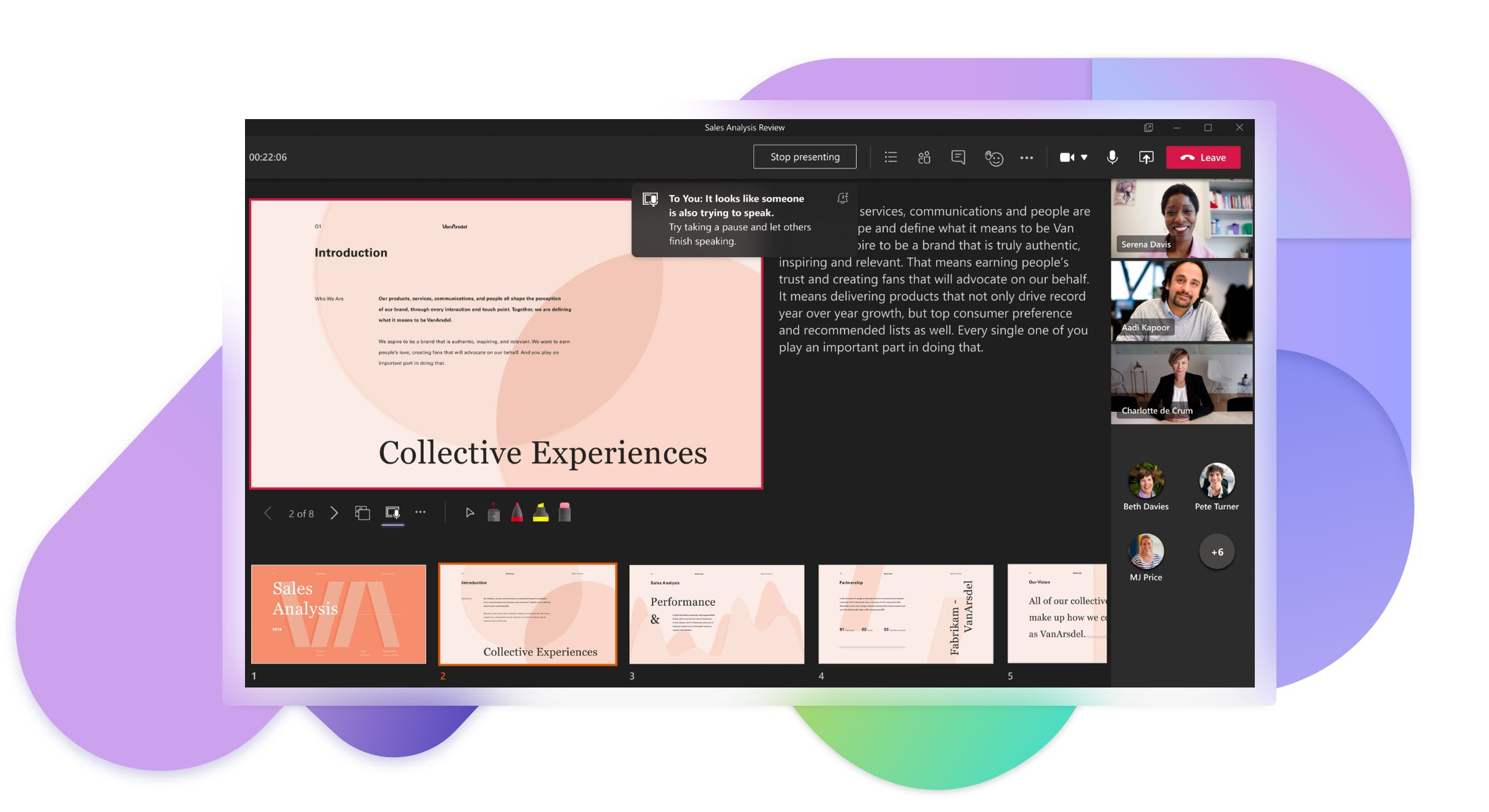This screenshot has width=1489, height=812.
Task: Open the share content options
Action: (1147, 157)
